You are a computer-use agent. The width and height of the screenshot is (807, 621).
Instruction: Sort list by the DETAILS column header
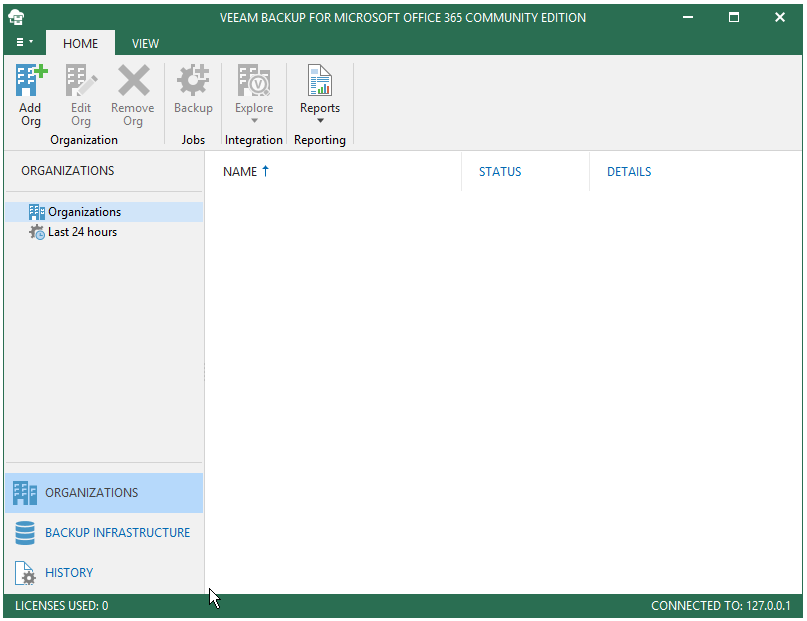click(x=629, y=172)
